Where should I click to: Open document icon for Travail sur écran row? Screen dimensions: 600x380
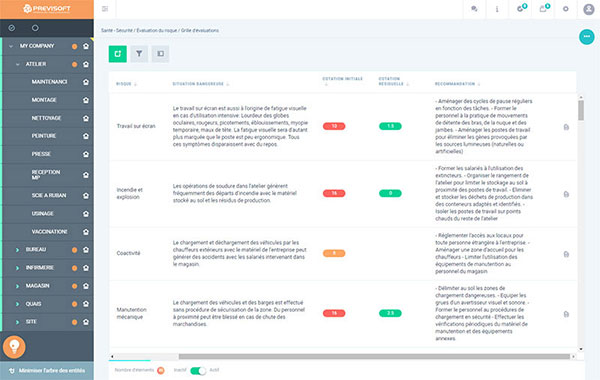coord(566,127)
